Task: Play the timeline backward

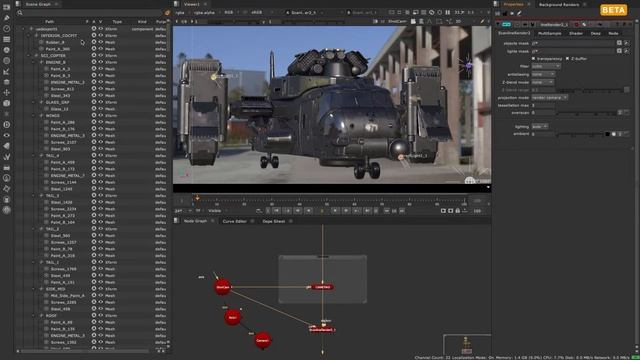Action: click(309, 211)
